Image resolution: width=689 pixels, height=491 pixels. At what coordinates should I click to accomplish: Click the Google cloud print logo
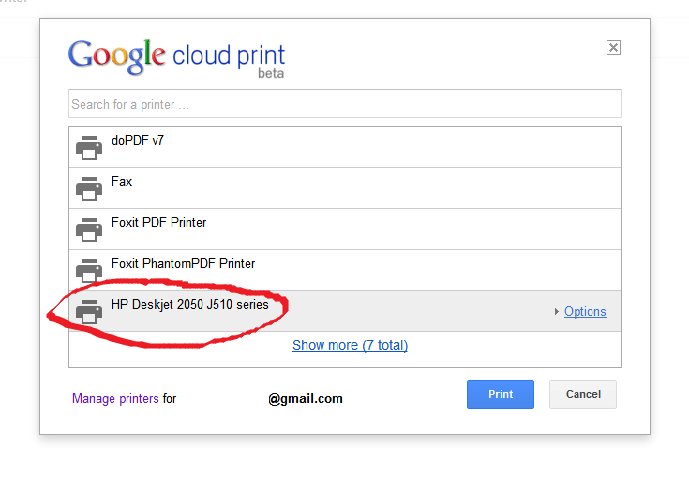point(176,58)
